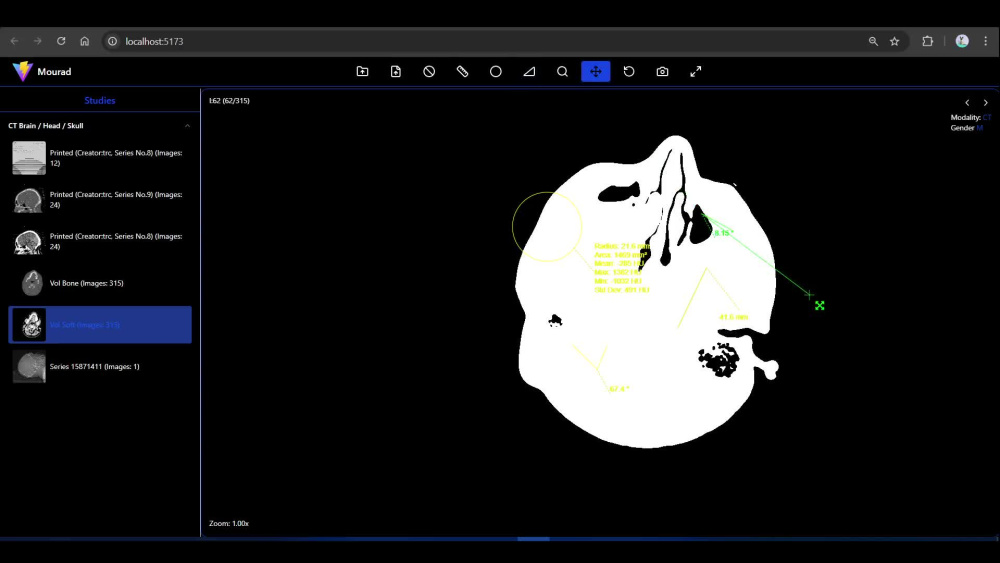Click the Modality label
This screenshot has height=563, width=1000.
point(966,117)
